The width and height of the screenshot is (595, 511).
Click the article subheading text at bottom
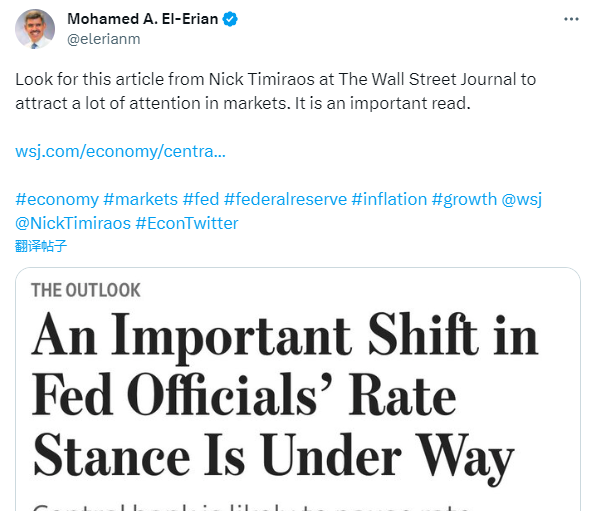(x=251, y=507)
